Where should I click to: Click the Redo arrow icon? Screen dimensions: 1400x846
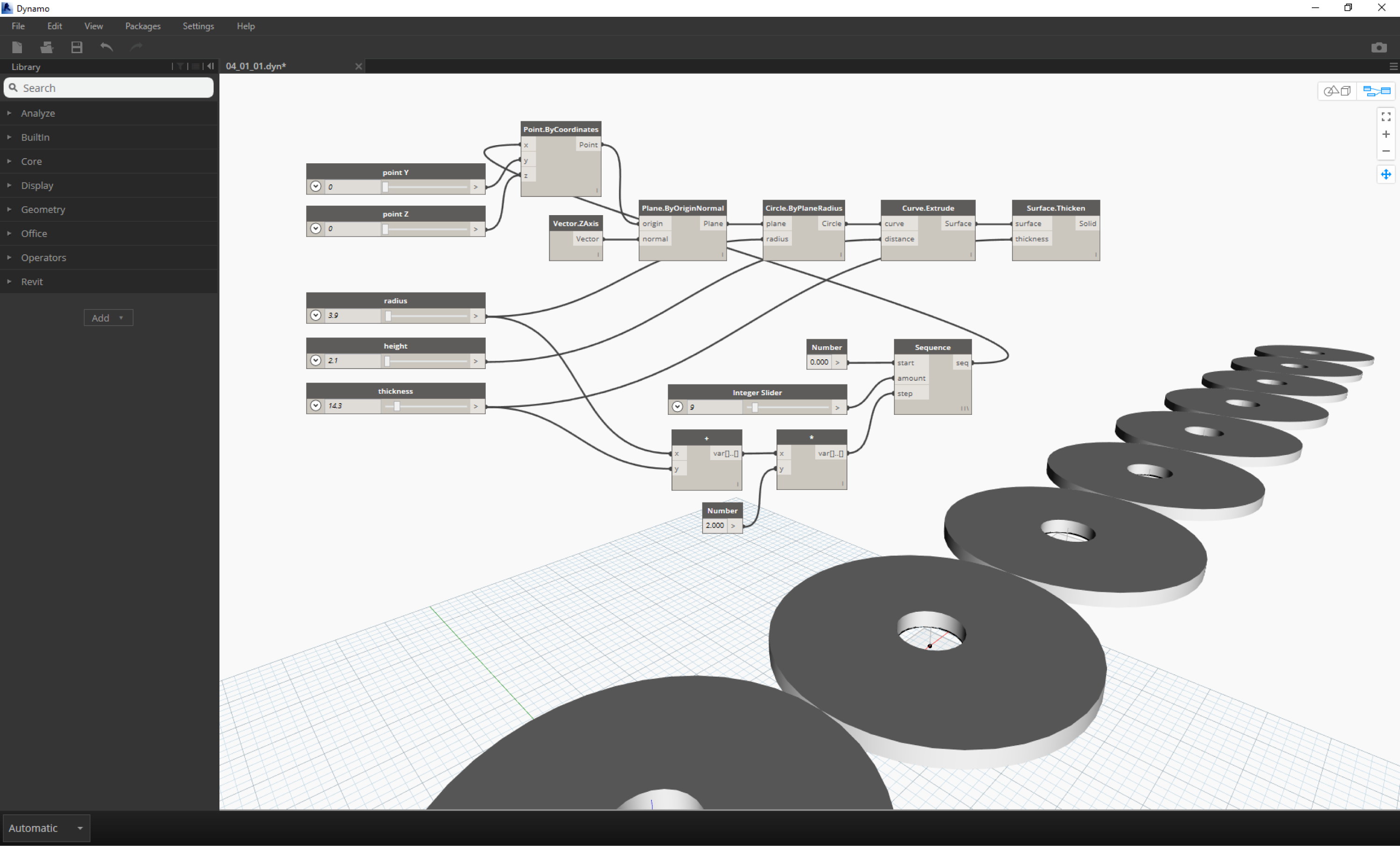click(x=136, y=47)
